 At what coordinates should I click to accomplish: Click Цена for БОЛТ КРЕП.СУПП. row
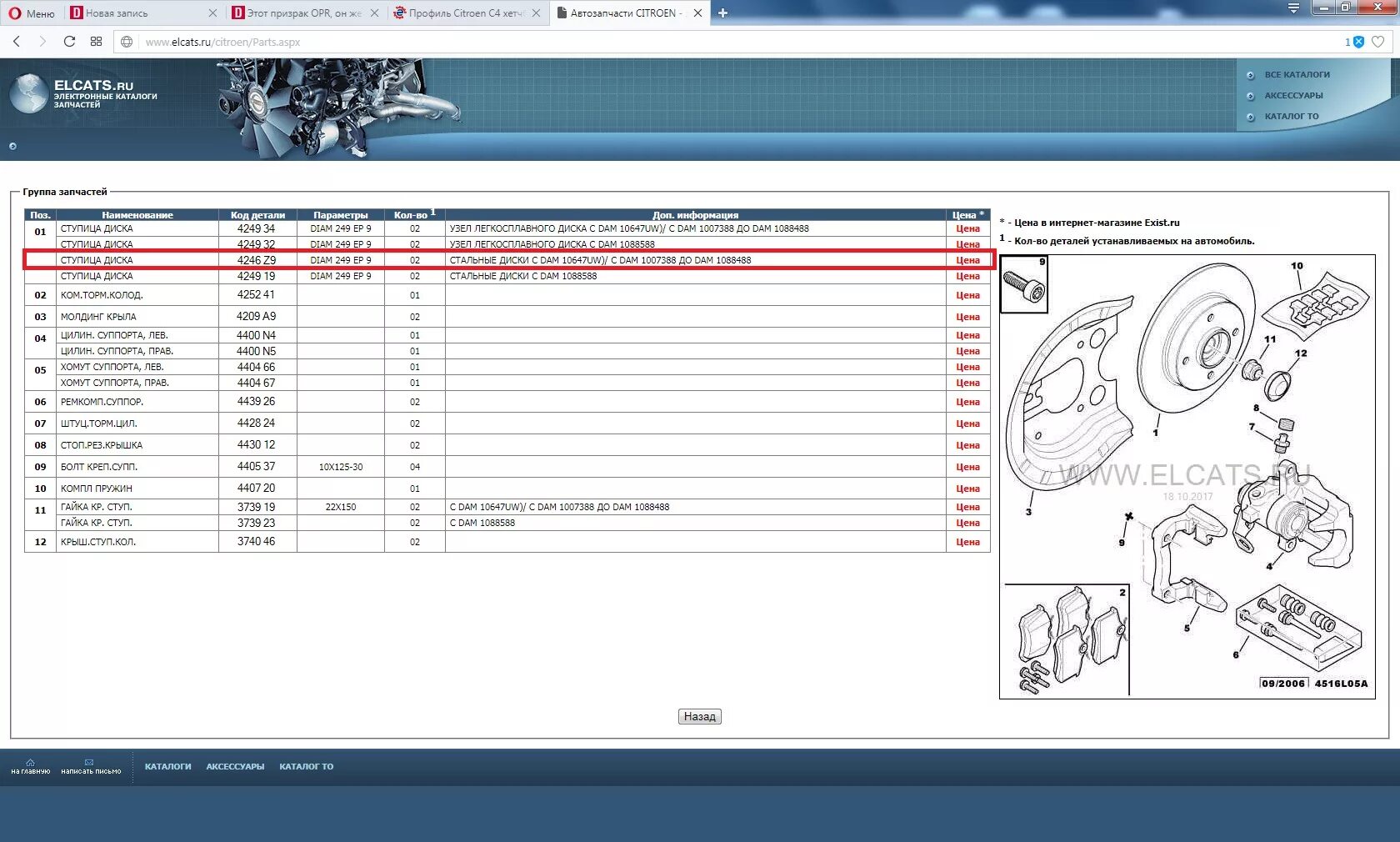pyautogui.click(x=967, y=467)
